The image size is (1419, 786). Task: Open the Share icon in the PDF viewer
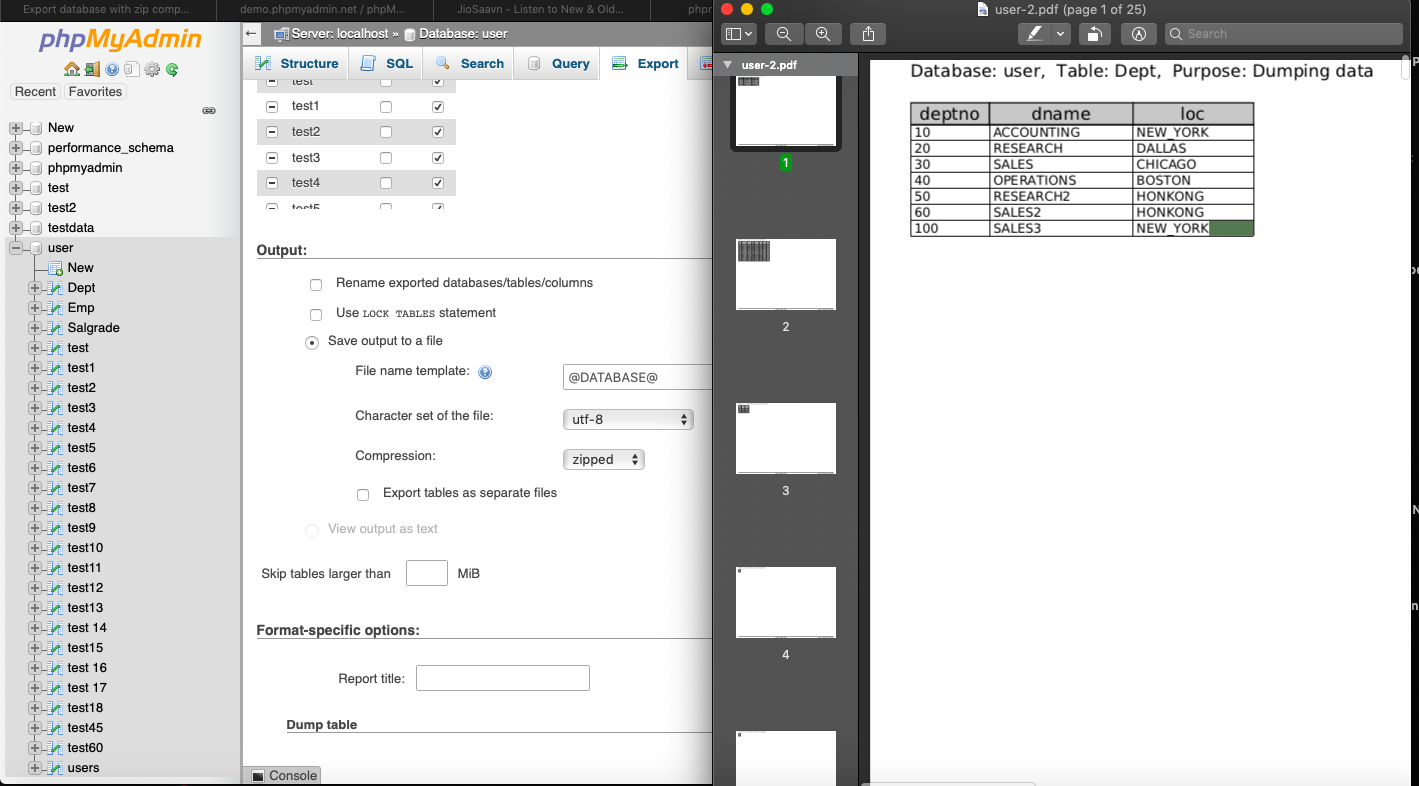[x=868, y=33]
